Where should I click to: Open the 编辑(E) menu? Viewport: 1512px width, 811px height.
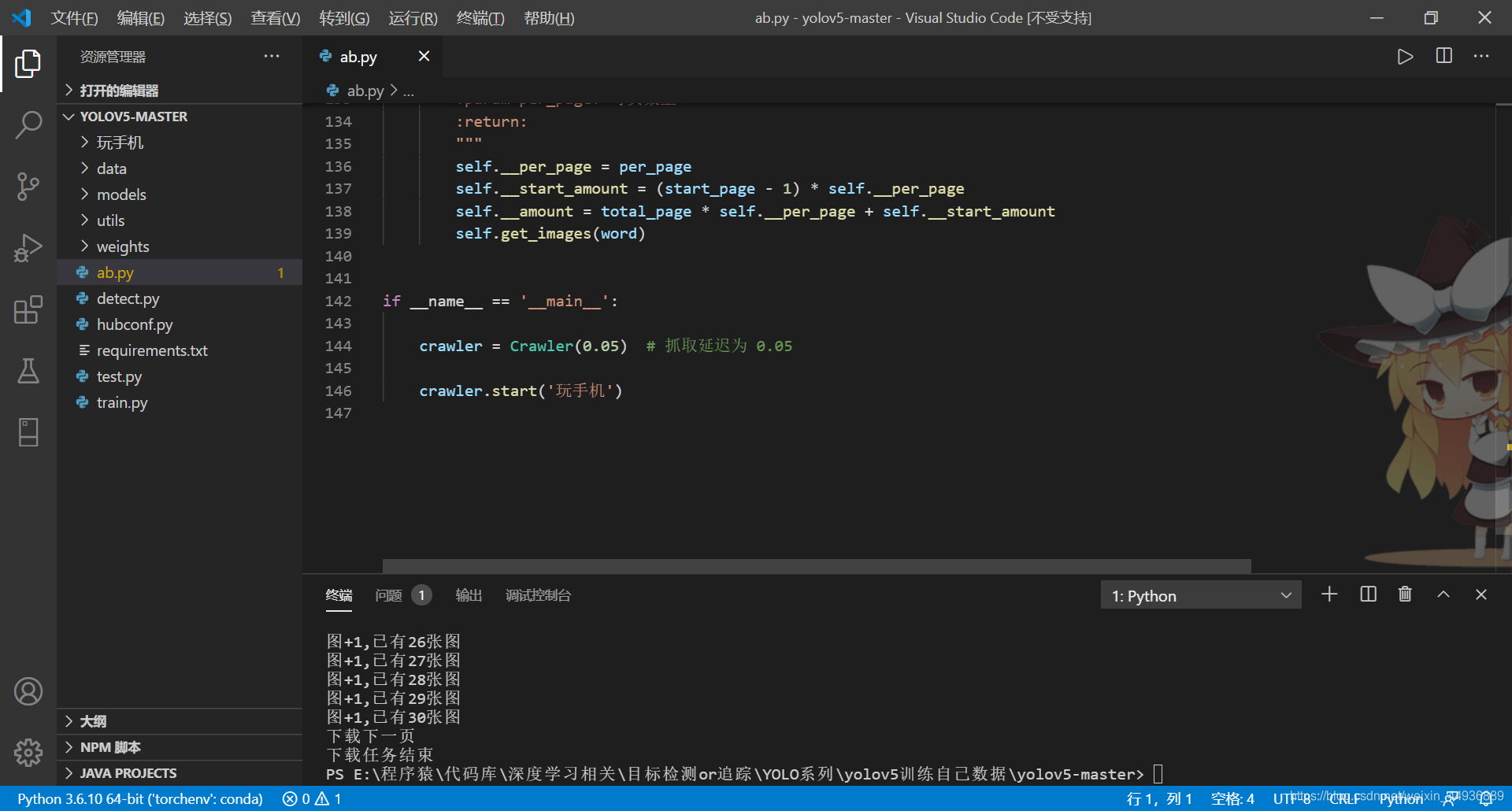[140, 17]
